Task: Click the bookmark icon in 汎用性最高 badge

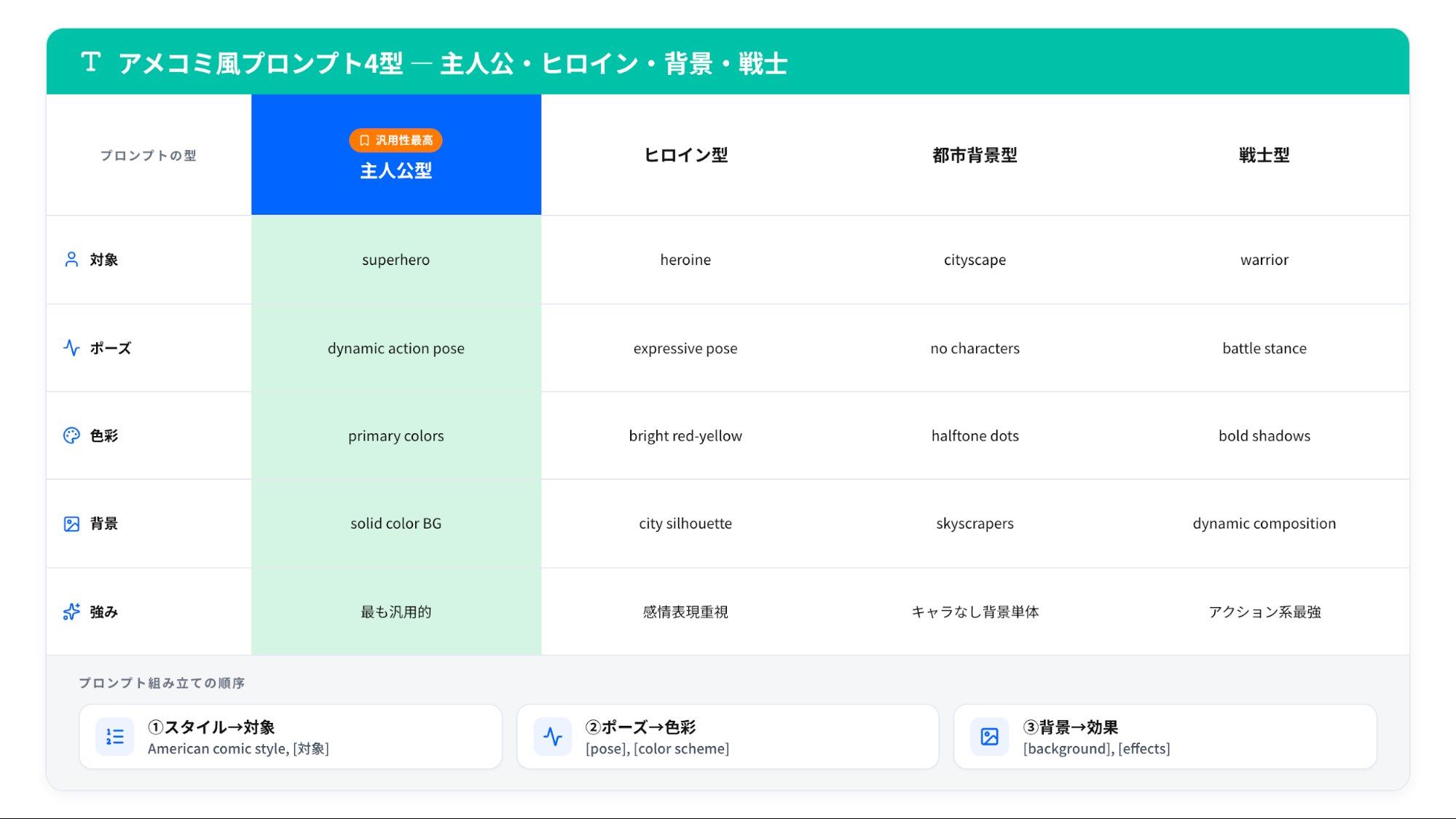Action: click(364, 141)
